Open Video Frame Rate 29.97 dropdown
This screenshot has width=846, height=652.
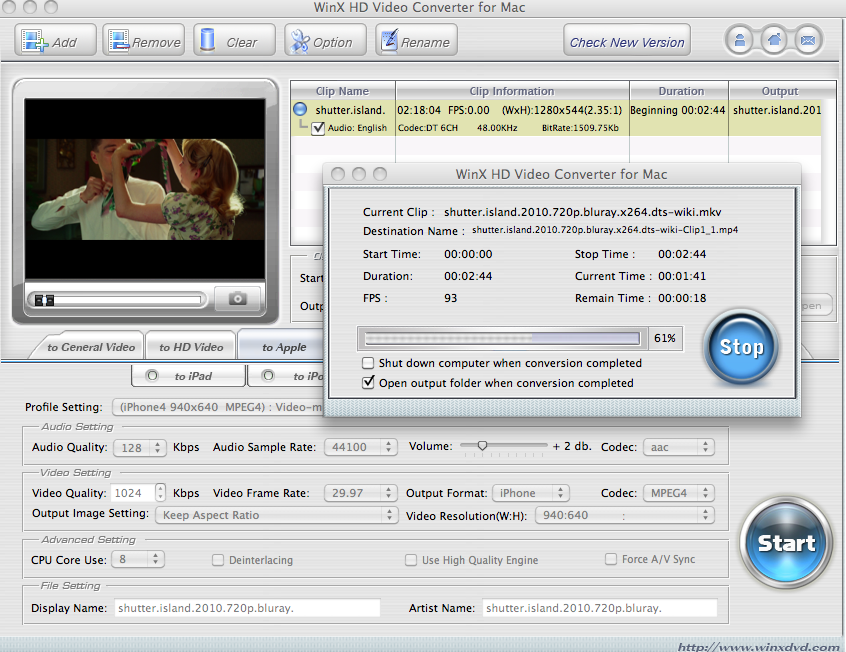360,493
